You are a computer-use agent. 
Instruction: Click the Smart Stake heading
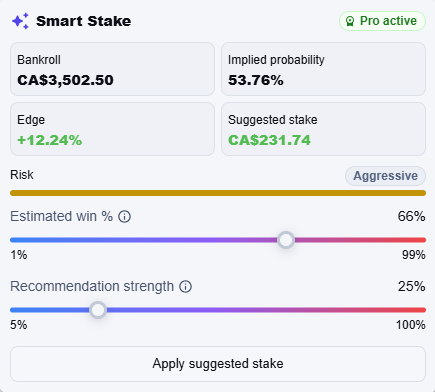pos(84,21)
